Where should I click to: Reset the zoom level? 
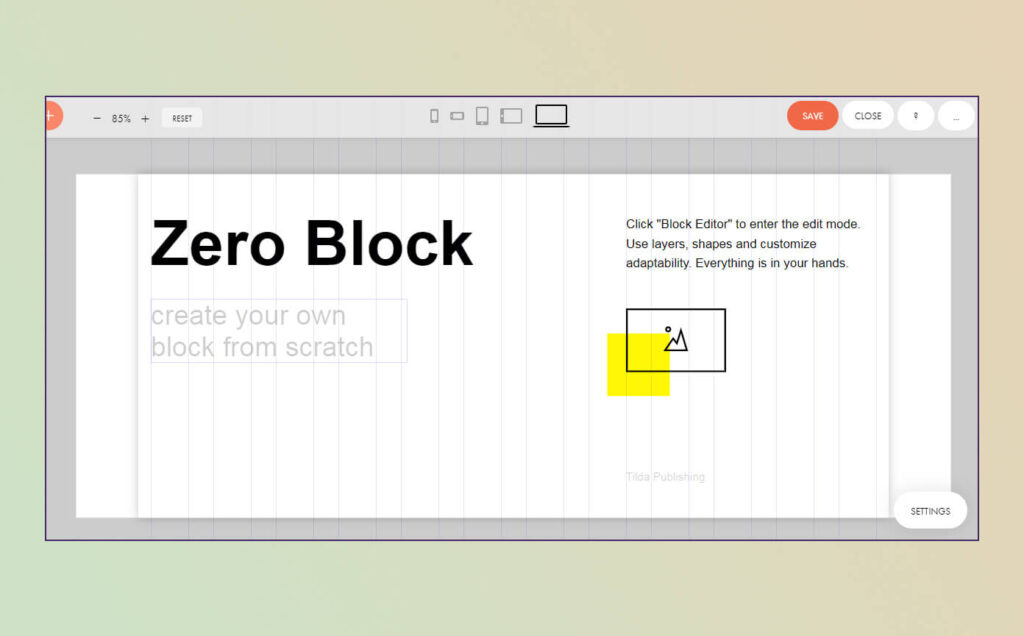[182, 118]
